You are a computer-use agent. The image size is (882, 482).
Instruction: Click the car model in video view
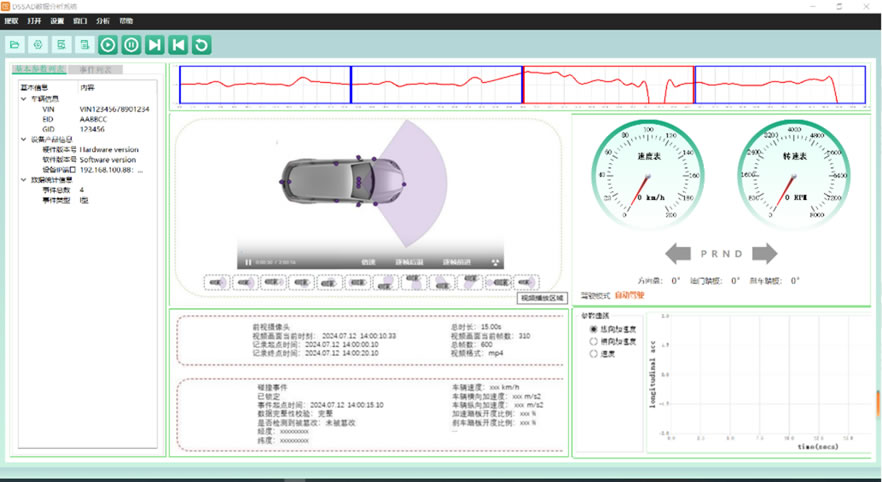[x=343, y=182]
